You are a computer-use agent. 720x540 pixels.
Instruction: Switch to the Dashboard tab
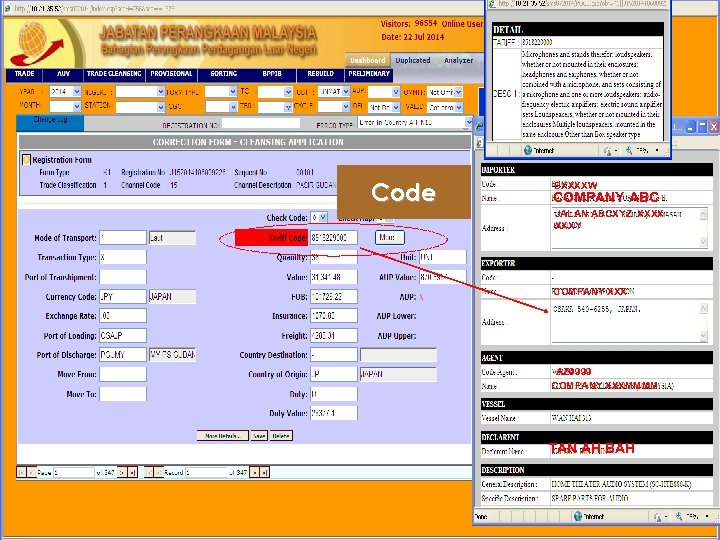pyautogui.click(x=367, y=60)
